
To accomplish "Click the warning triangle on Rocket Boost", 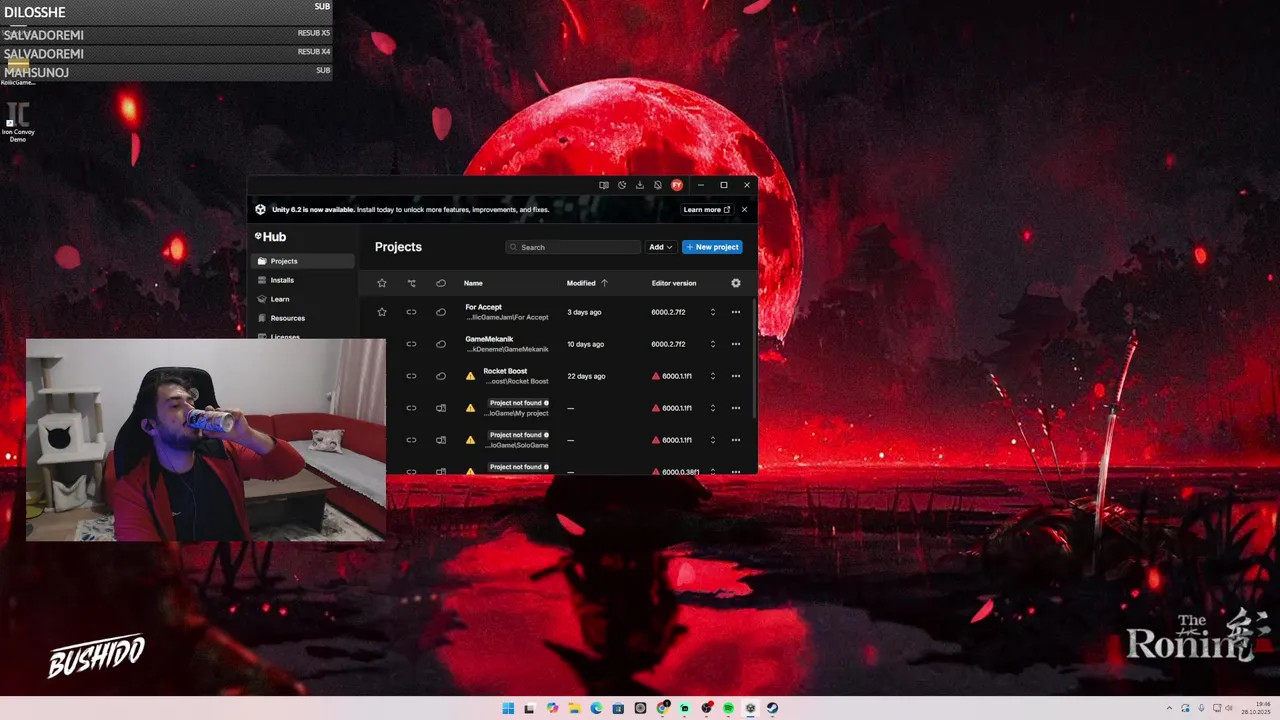I will pos(470,376).
